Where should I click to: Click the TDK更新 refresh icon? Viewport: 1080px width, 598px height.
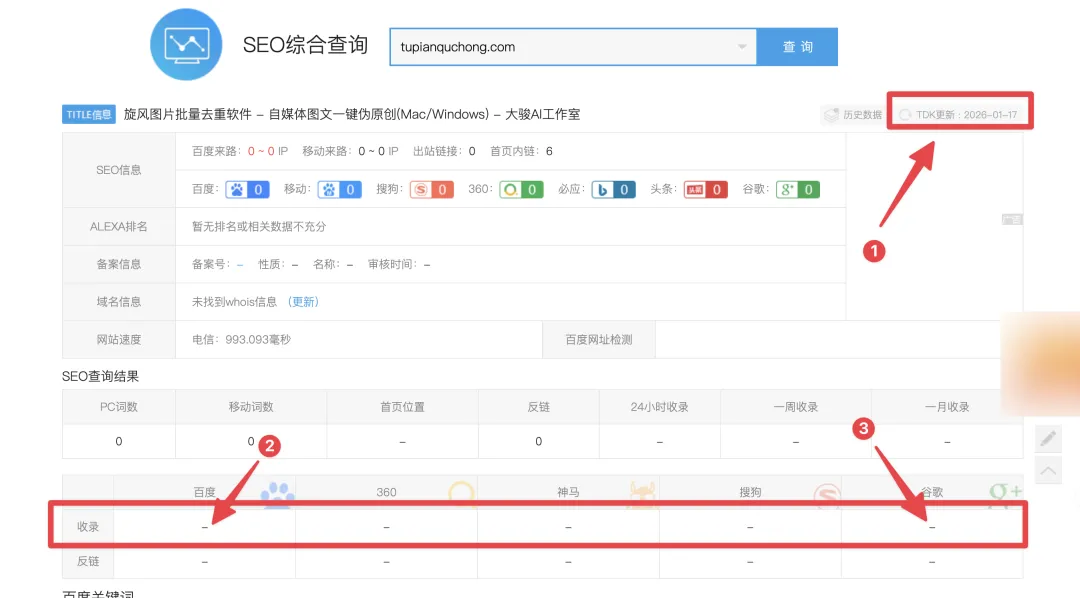click(x=905, y=115)
